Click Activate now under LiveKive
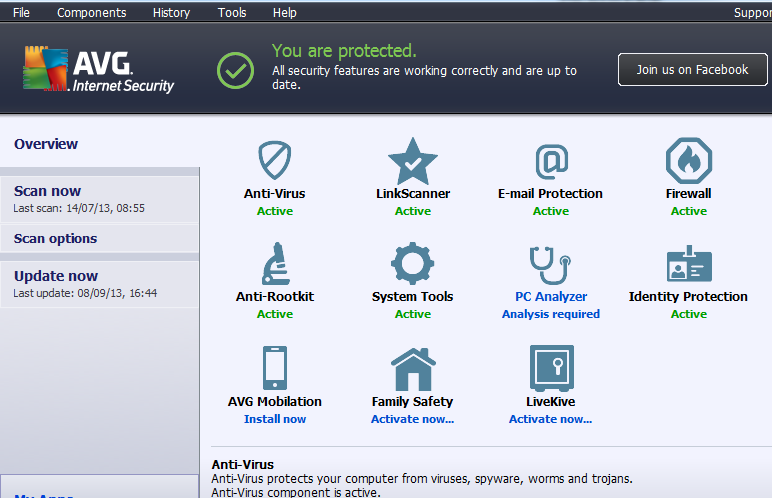Screen dimensions: 772x498 pyautogui.click(x=550, y=419)
